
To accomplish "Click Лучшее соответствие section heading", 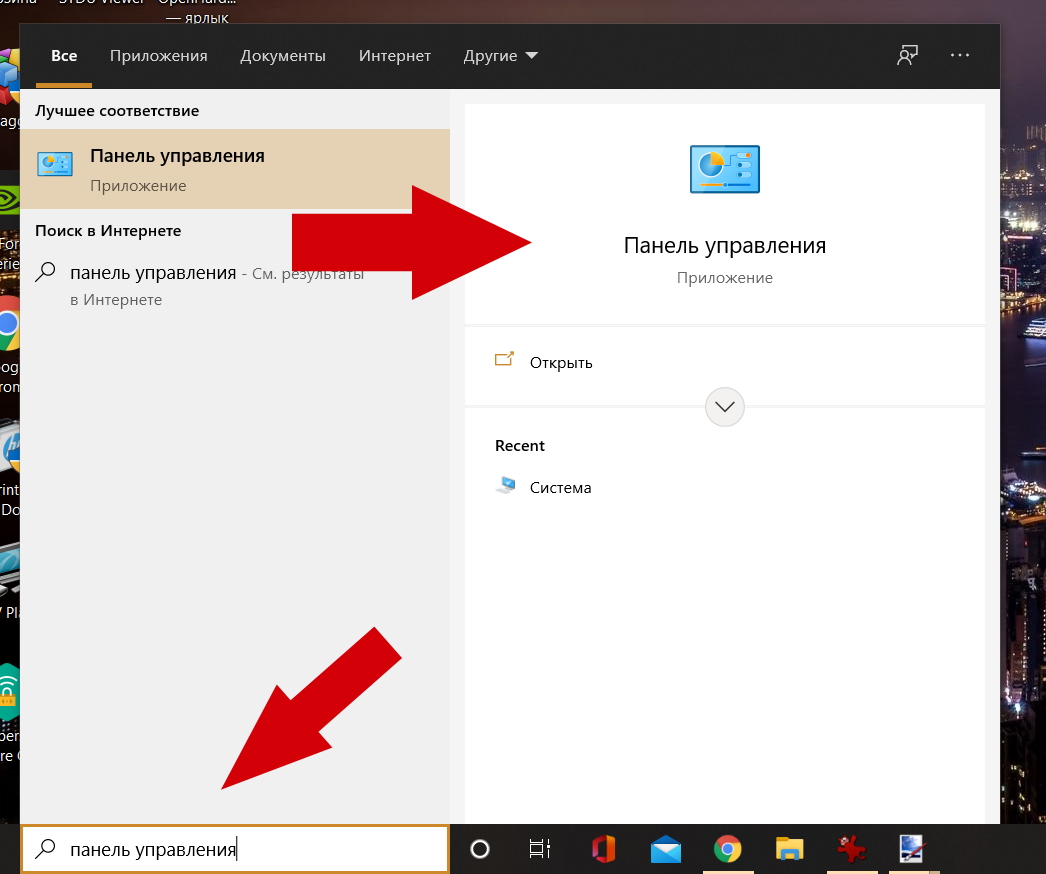I will (117, 111).
